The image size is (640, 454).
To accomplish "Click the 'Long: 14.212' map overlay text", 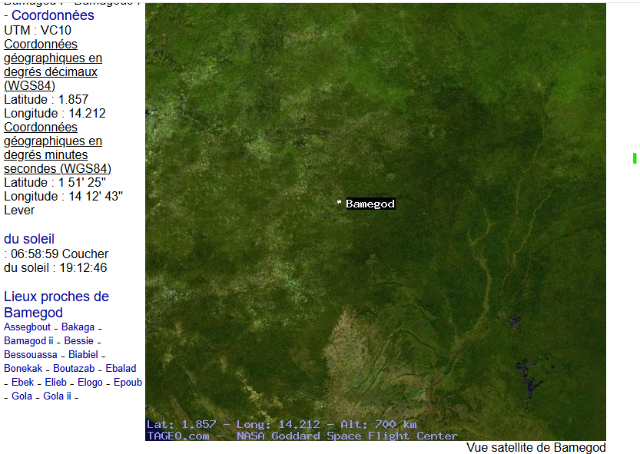I will click(278, 425).
